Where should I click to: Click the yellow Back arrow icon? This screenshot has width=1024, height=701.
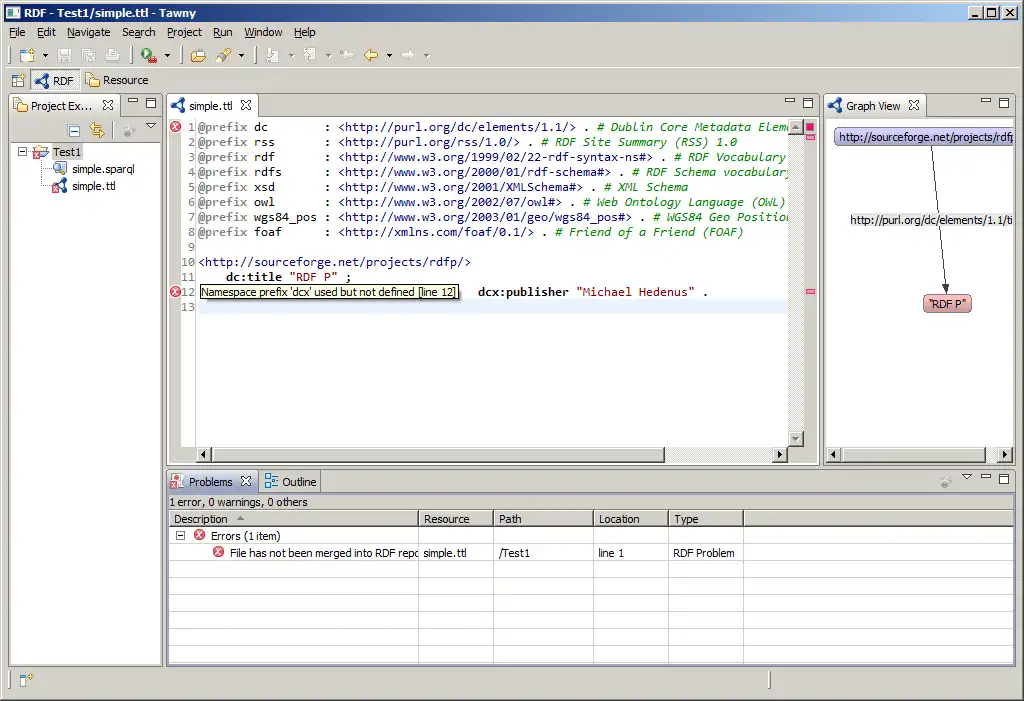point(371,55)
